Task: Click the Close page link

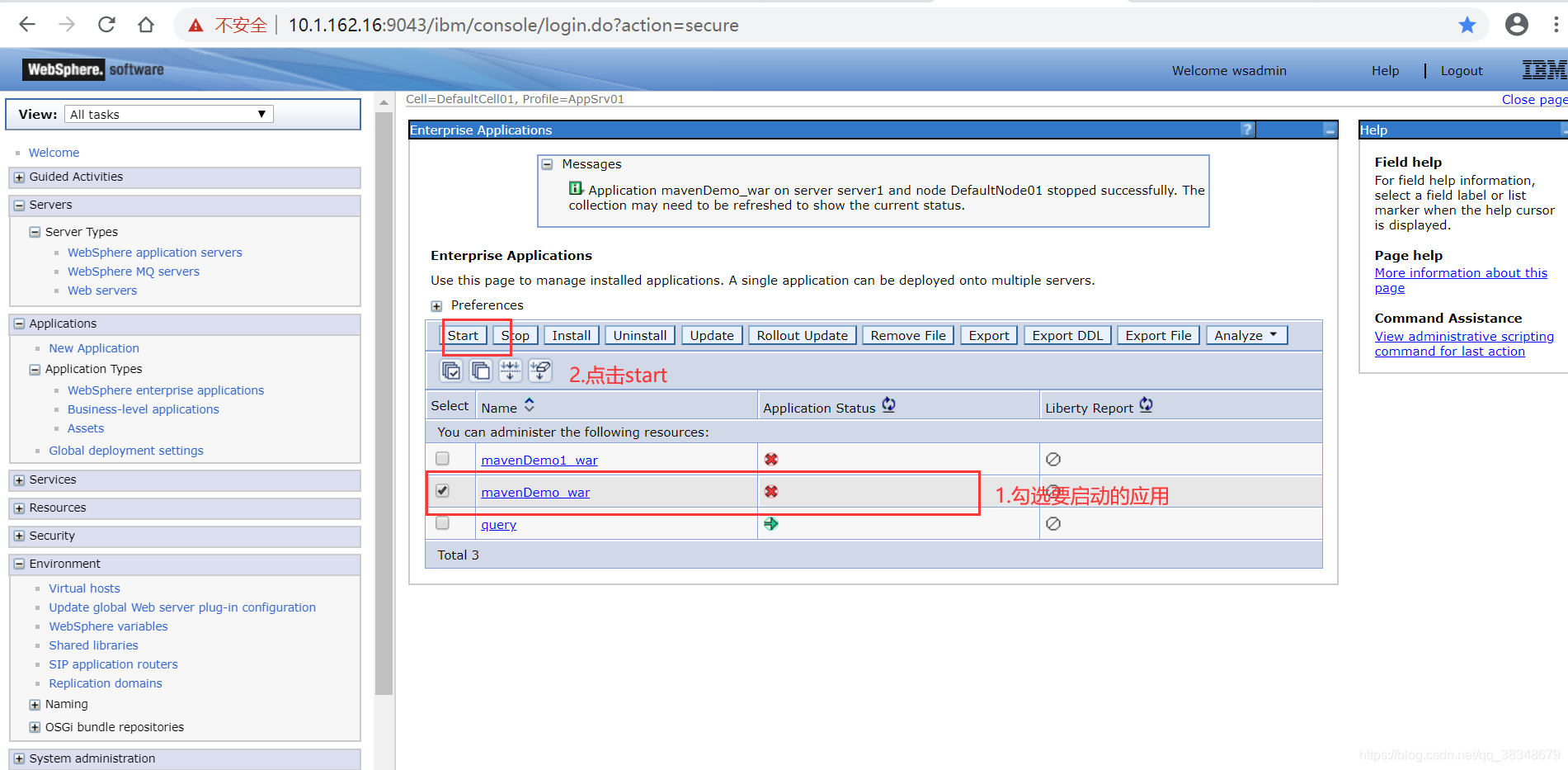Action: (1534, 100)
